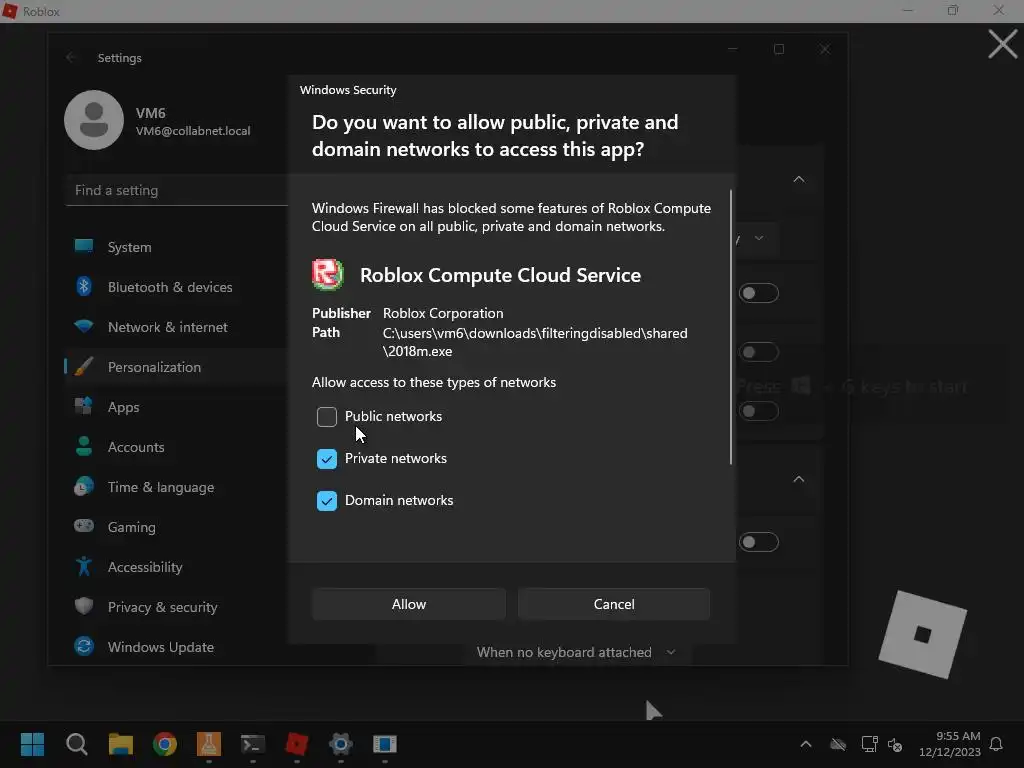Click the VM6@collabnet.local account text
This screenshot has height=768, width=1024.
(x=193, y=131)
